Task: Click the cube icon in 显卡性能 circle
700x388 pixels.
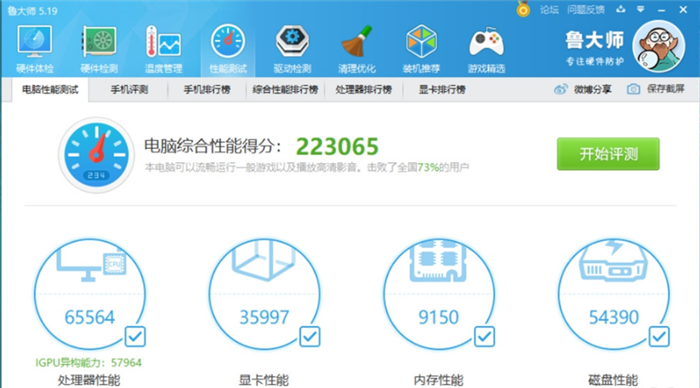Action: click(x=264, y=260)
